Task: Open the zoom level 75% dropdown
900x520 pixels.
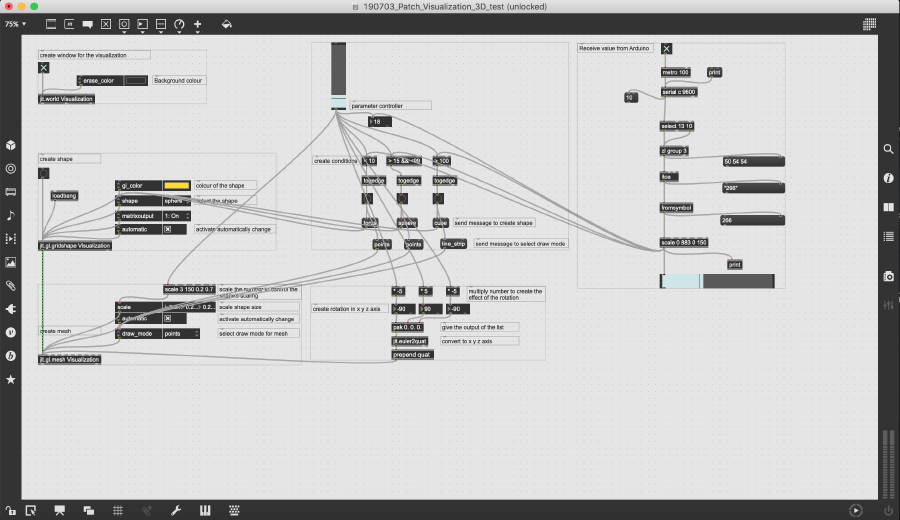Action: coord(16,23)
